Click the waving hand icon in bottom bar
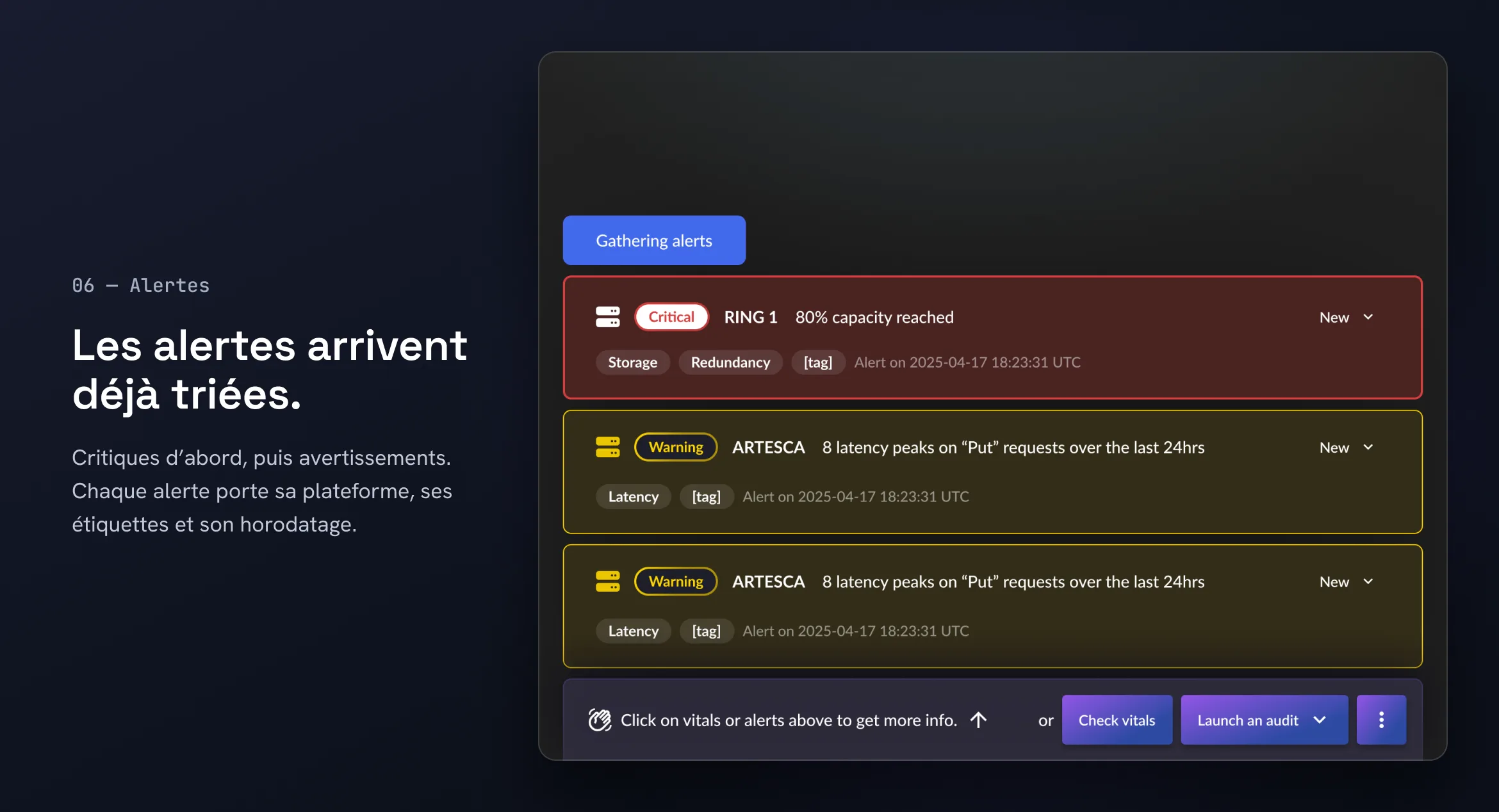This screenshot has width=1499, height=812. pyautogui.click(x=600, y=720)
